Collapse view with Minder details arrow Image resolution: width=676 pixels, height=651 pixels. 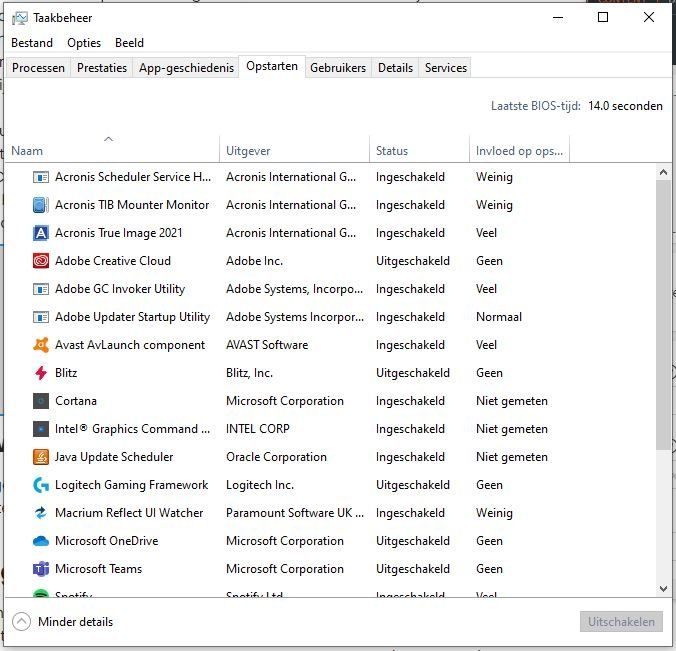coord(21,622)
